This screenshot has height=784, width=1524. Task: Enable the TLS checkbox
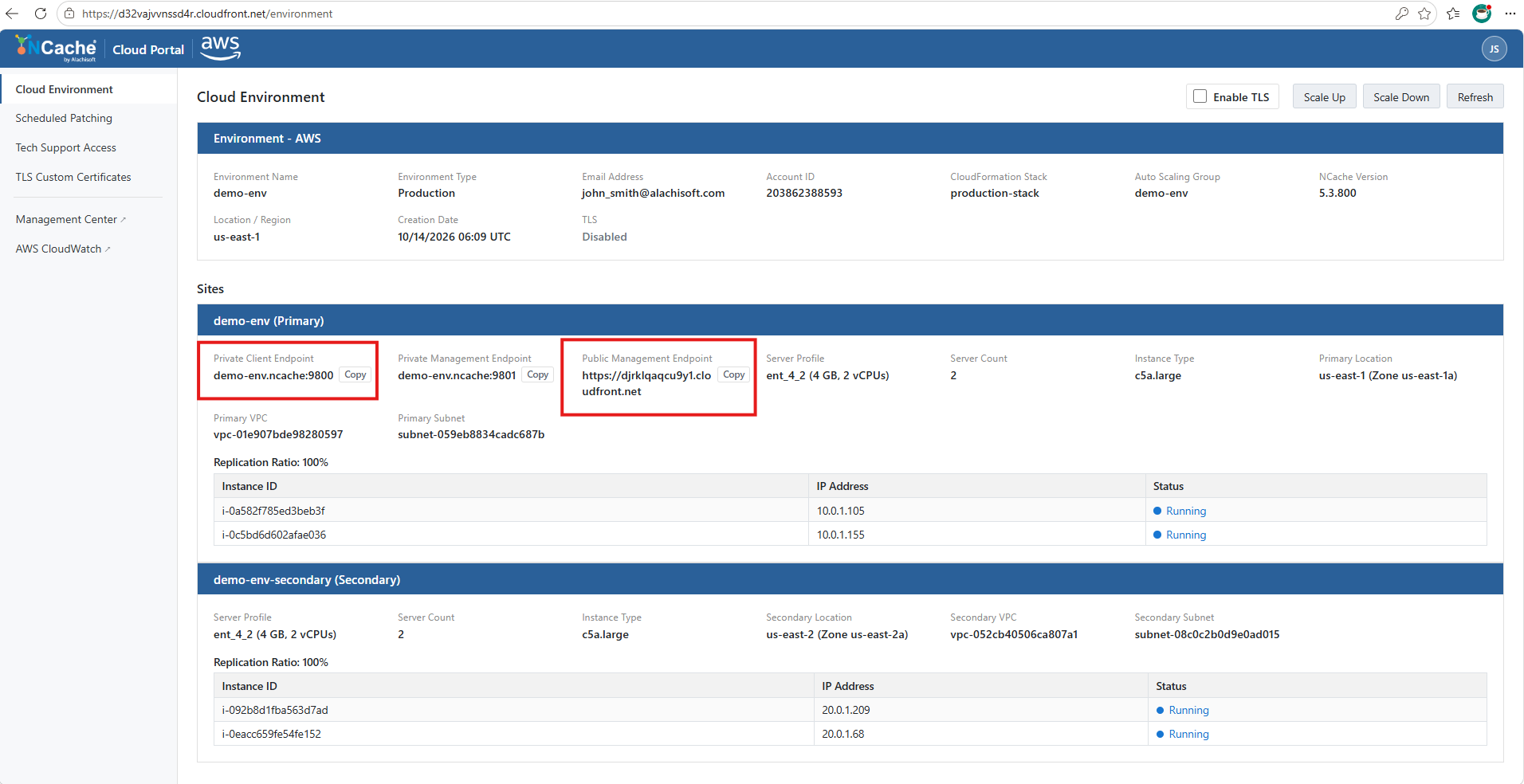point(1200,96)
